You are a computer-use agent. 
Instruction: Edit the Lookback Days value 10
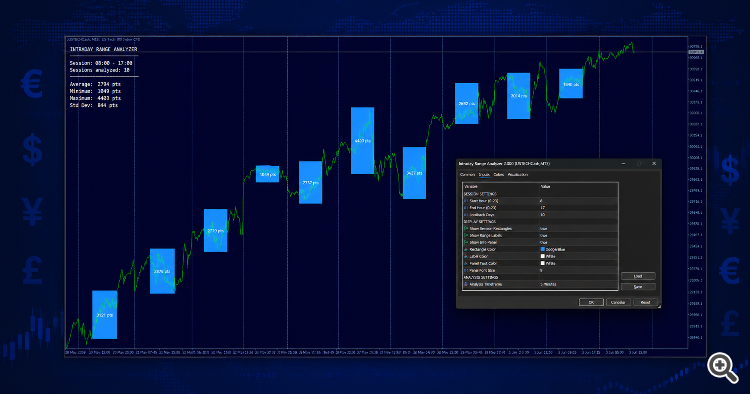(x=542, y=215)
